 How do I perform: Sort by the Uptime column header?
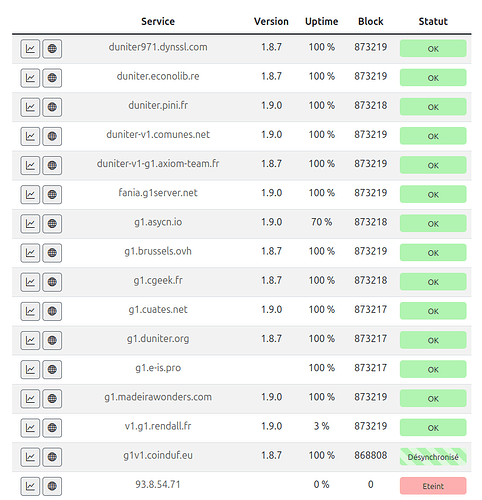321,21
